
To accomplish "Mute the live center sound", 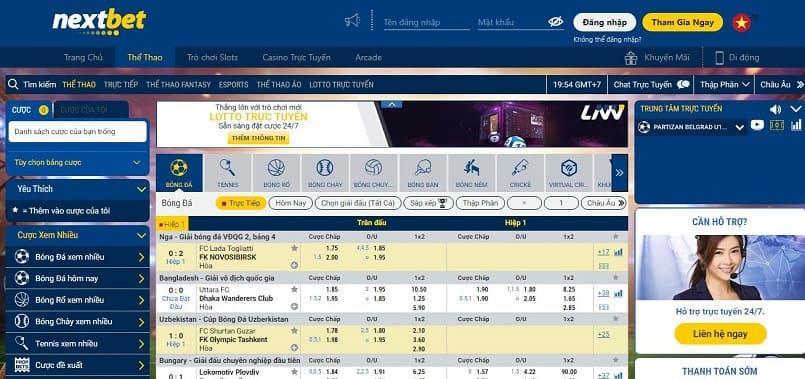I will tap(775, 109).
